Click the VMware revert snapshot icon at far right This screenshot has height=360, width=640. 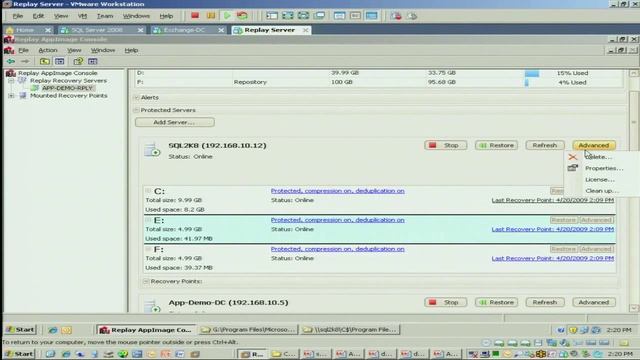tap(412, 16)
